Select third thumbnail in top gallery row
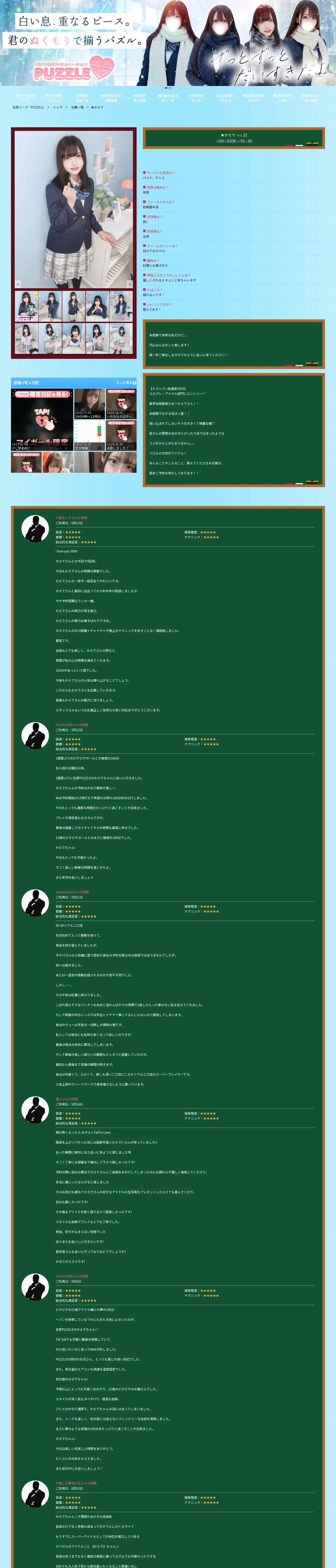Screen dimensions: 336x1568 (74, 306)
